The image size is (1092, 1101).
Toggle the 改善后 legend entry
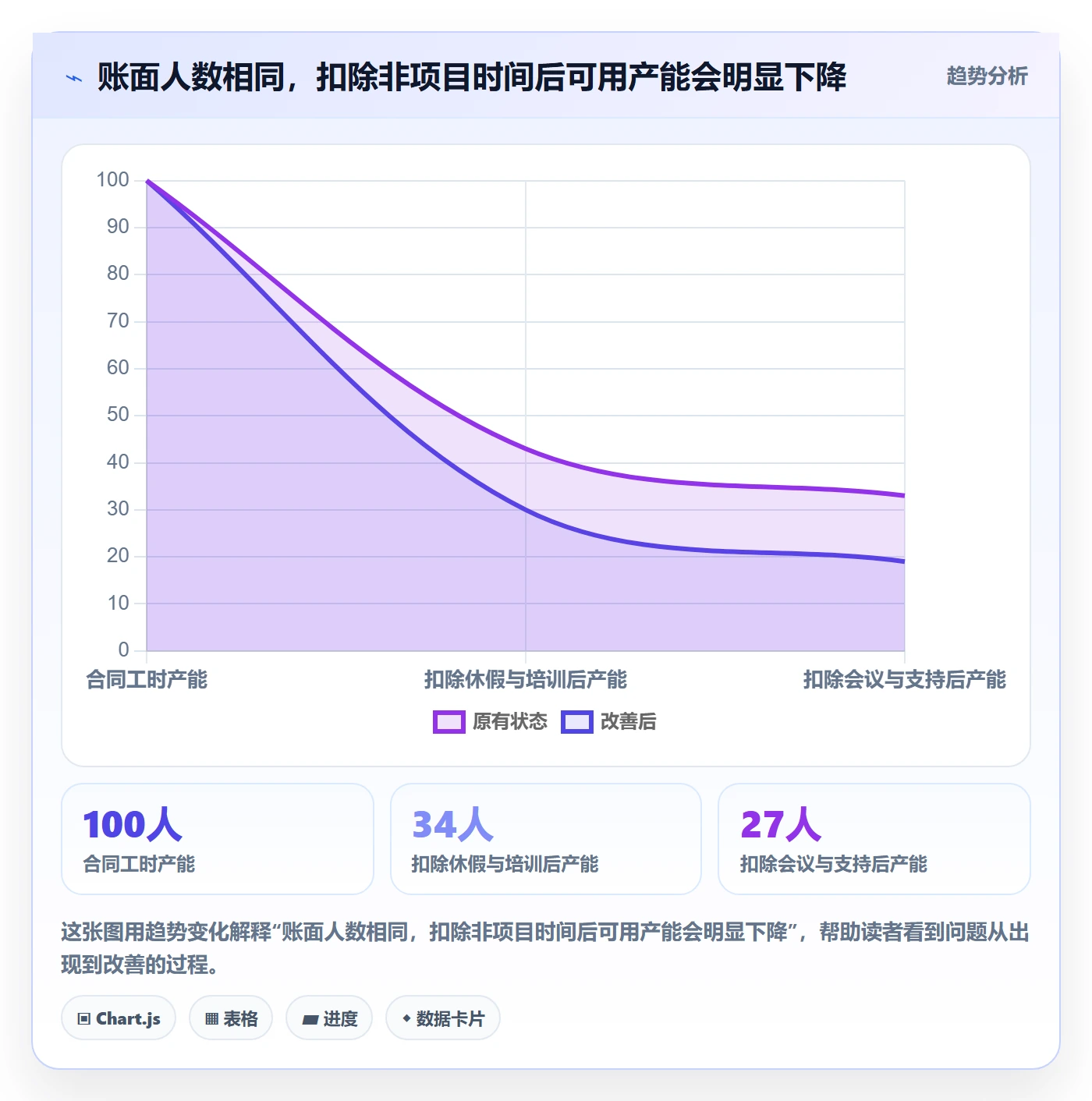coord(608,721)
